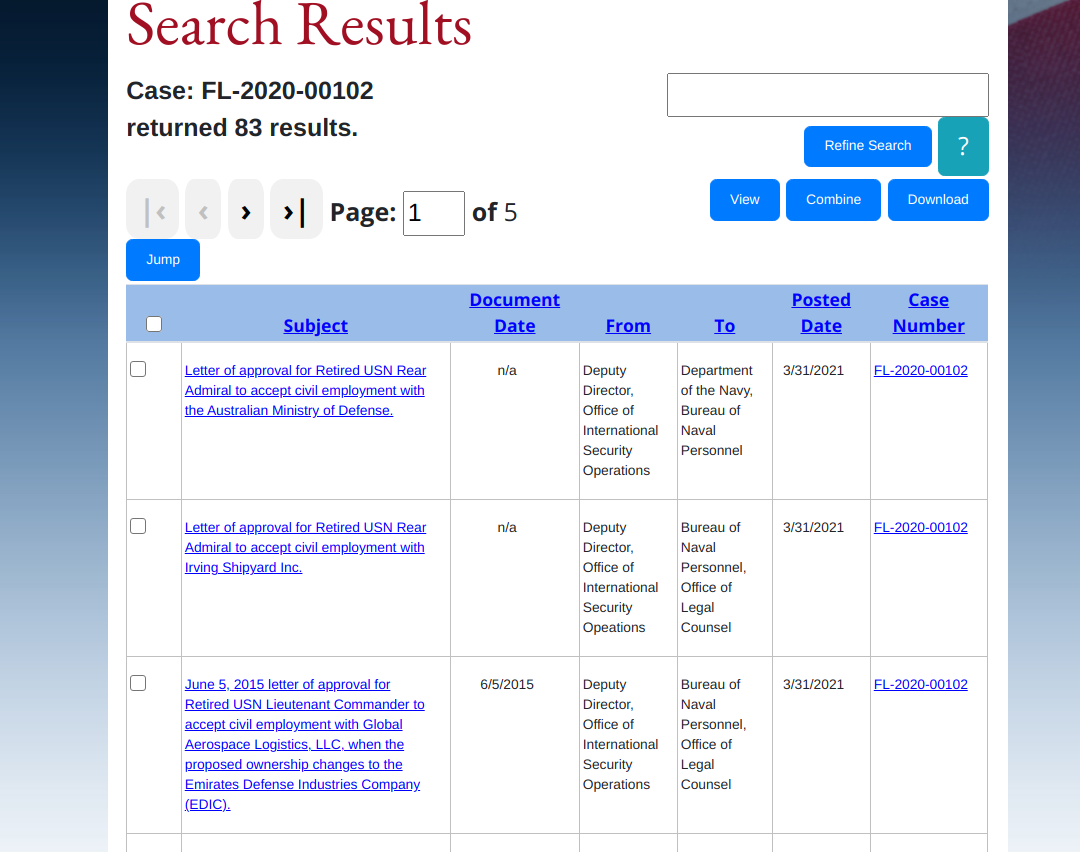Check the Irving Shipyard Inc. row checkbox

[138, 526]
